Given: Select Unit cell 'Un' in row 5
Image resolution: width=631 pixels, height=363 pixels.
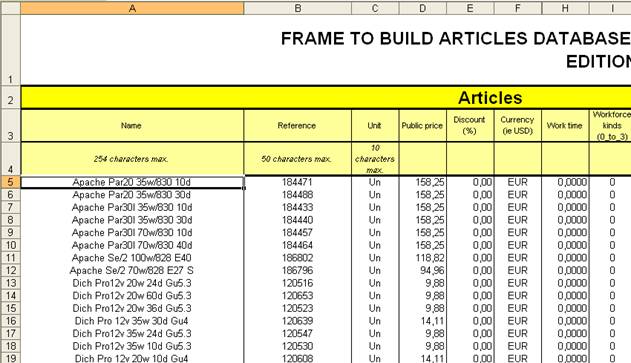Looking at the screenshot, I should click(375, 182).
